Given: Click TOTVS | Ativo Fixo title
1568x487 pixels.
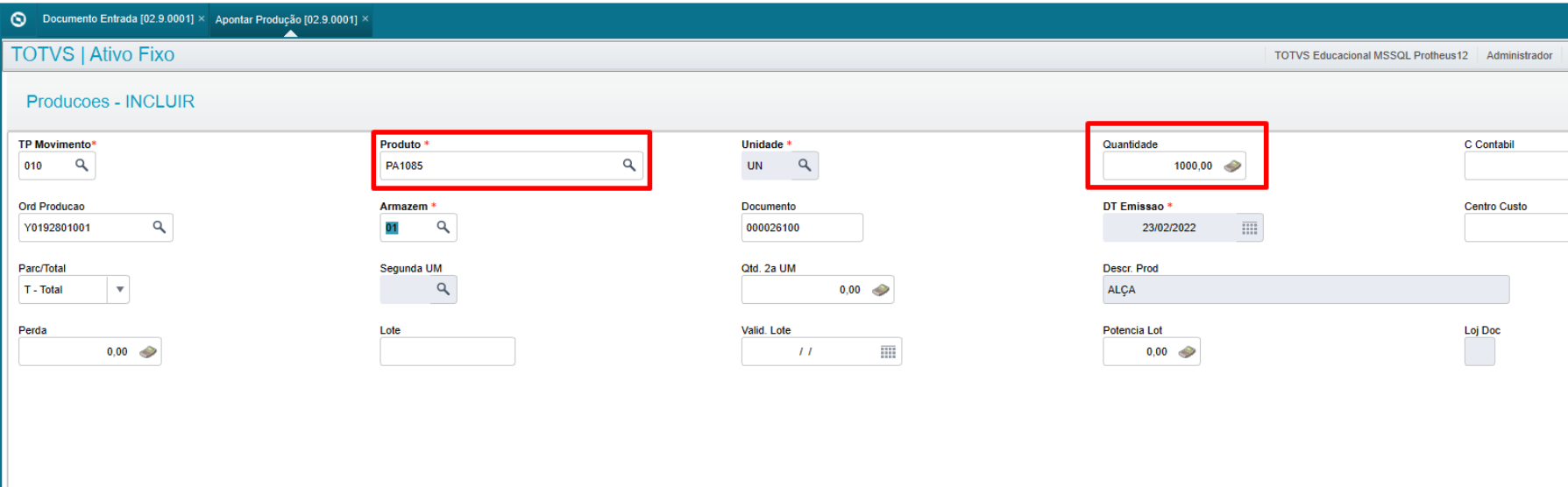Looking at the screenshot, I should coord(93,54).
